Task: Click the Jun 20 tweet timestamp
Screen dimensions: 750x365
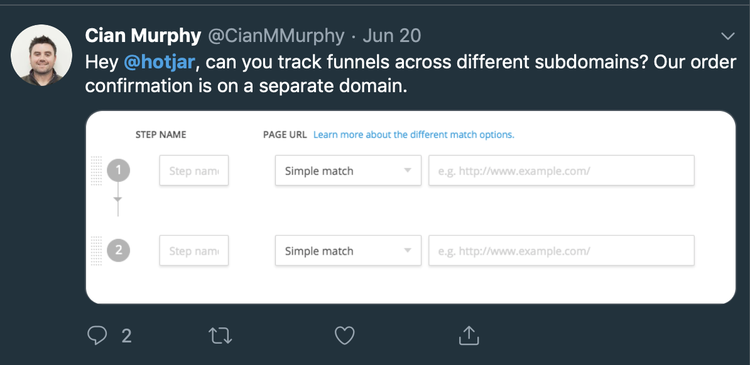Action: pyautogui.click(x=392, y=36)
